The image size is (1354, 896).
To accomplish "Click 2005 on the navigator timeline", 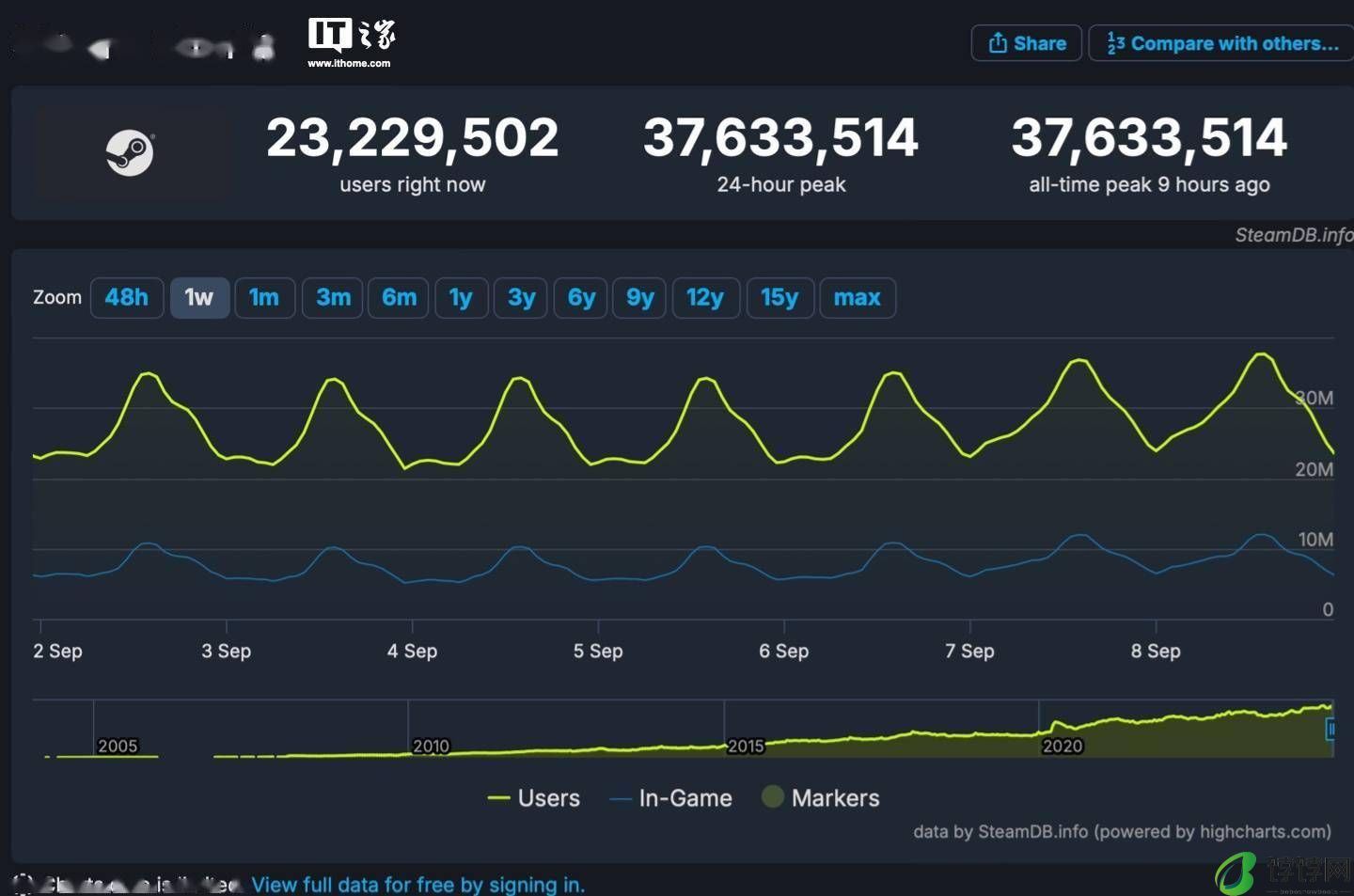I will [118, 747].
